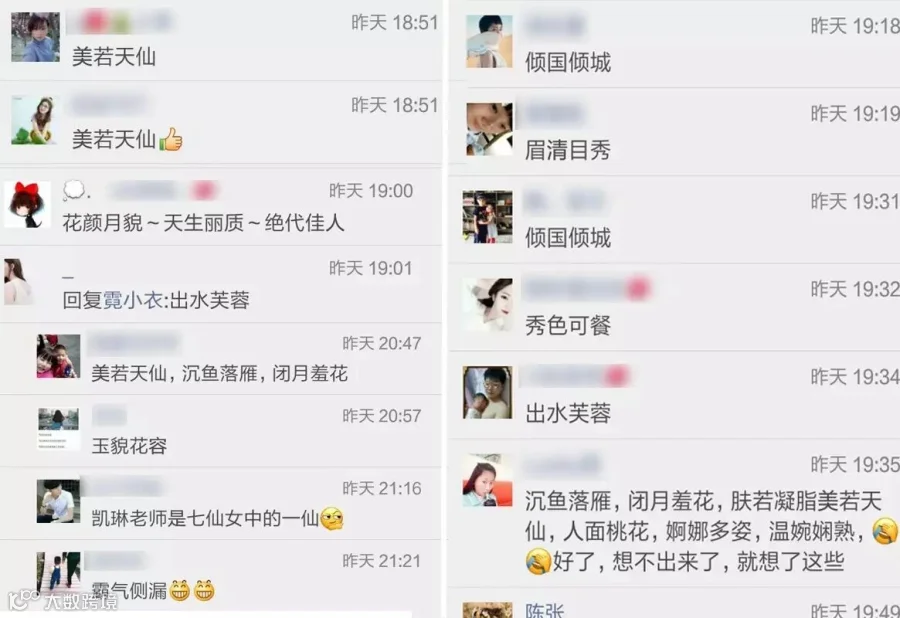Tap laughing emoji after 温婉娴熟
900x618 pixels.
click(x=885, y=531)
